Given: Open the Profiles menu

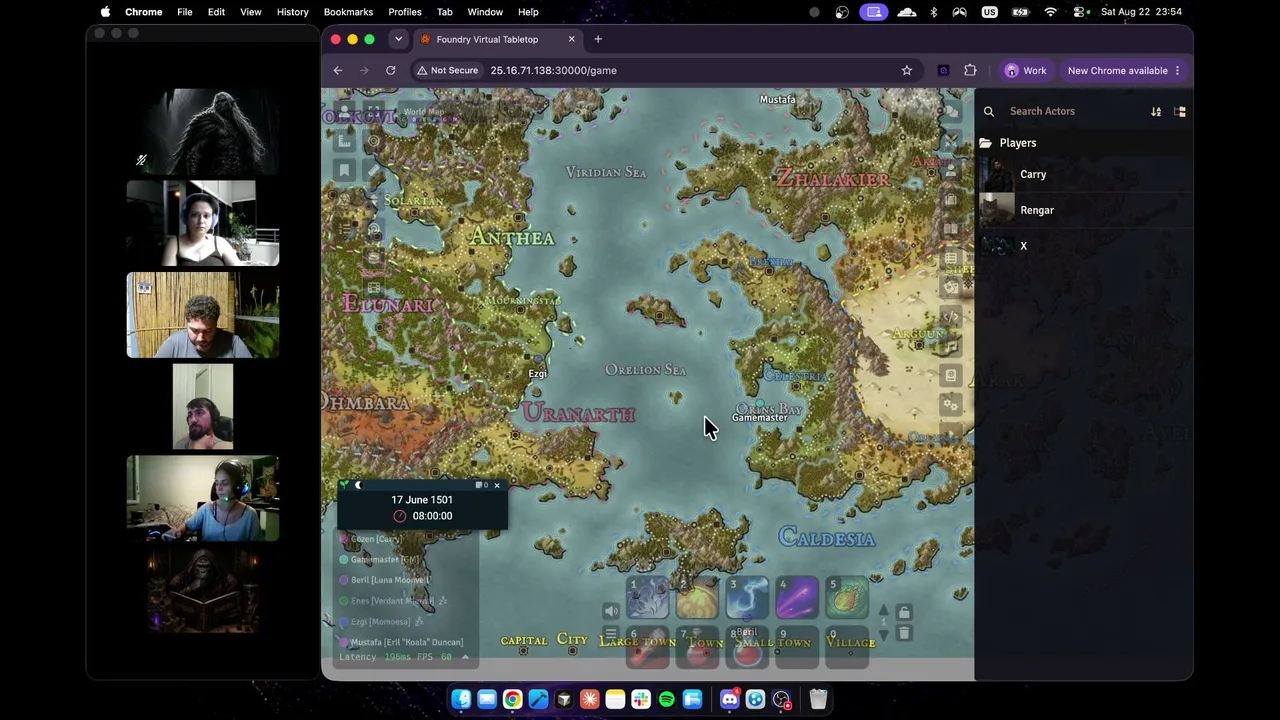Looking at the screenshot, I should [x=405, y=12].
